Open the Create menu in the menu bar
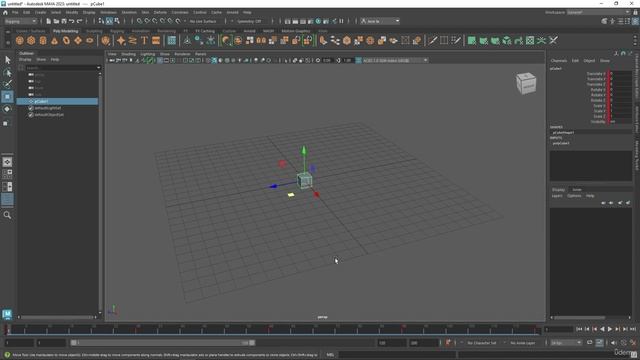This screenshot has height=360, width=640. (40, 12)
